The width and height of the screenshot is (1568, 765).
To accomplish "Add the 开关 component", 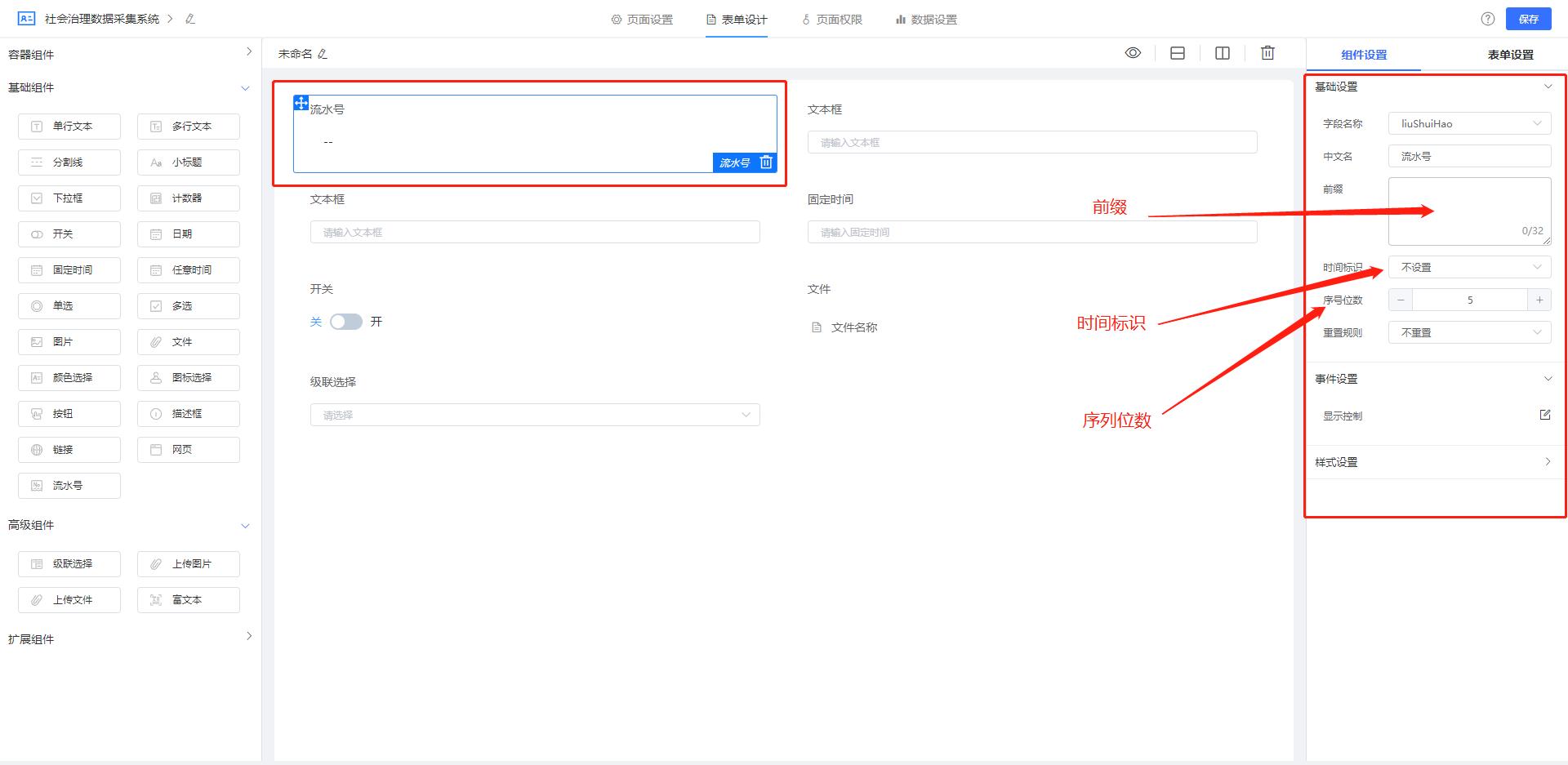I will (69, 234).
